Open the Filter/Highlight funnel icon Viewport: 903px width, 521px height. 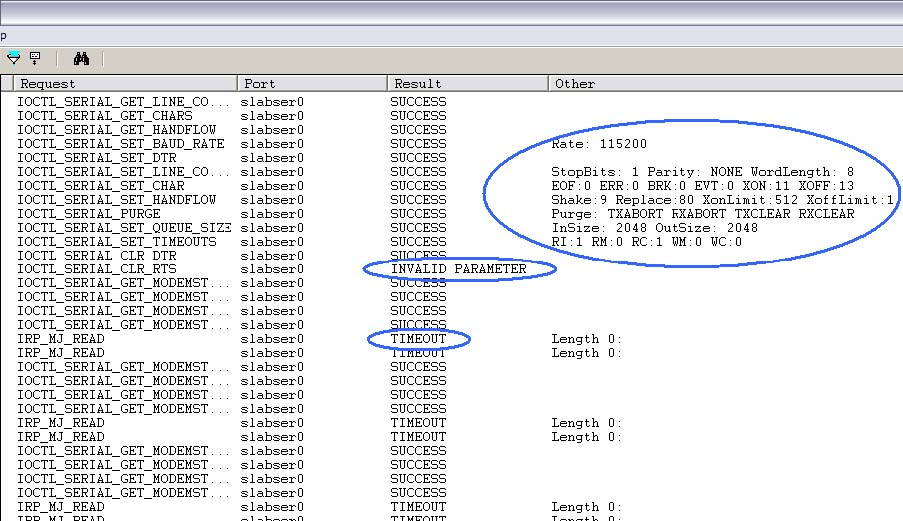tap(13, 59)
